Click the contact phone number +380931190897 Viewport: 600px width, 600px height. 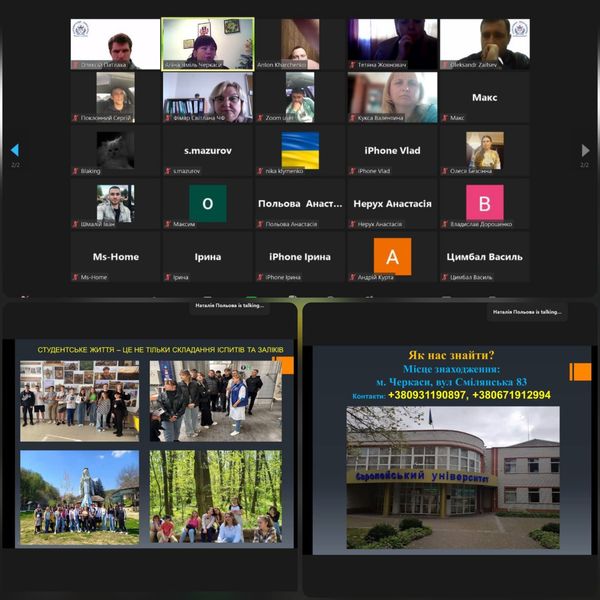pos(429,395)
